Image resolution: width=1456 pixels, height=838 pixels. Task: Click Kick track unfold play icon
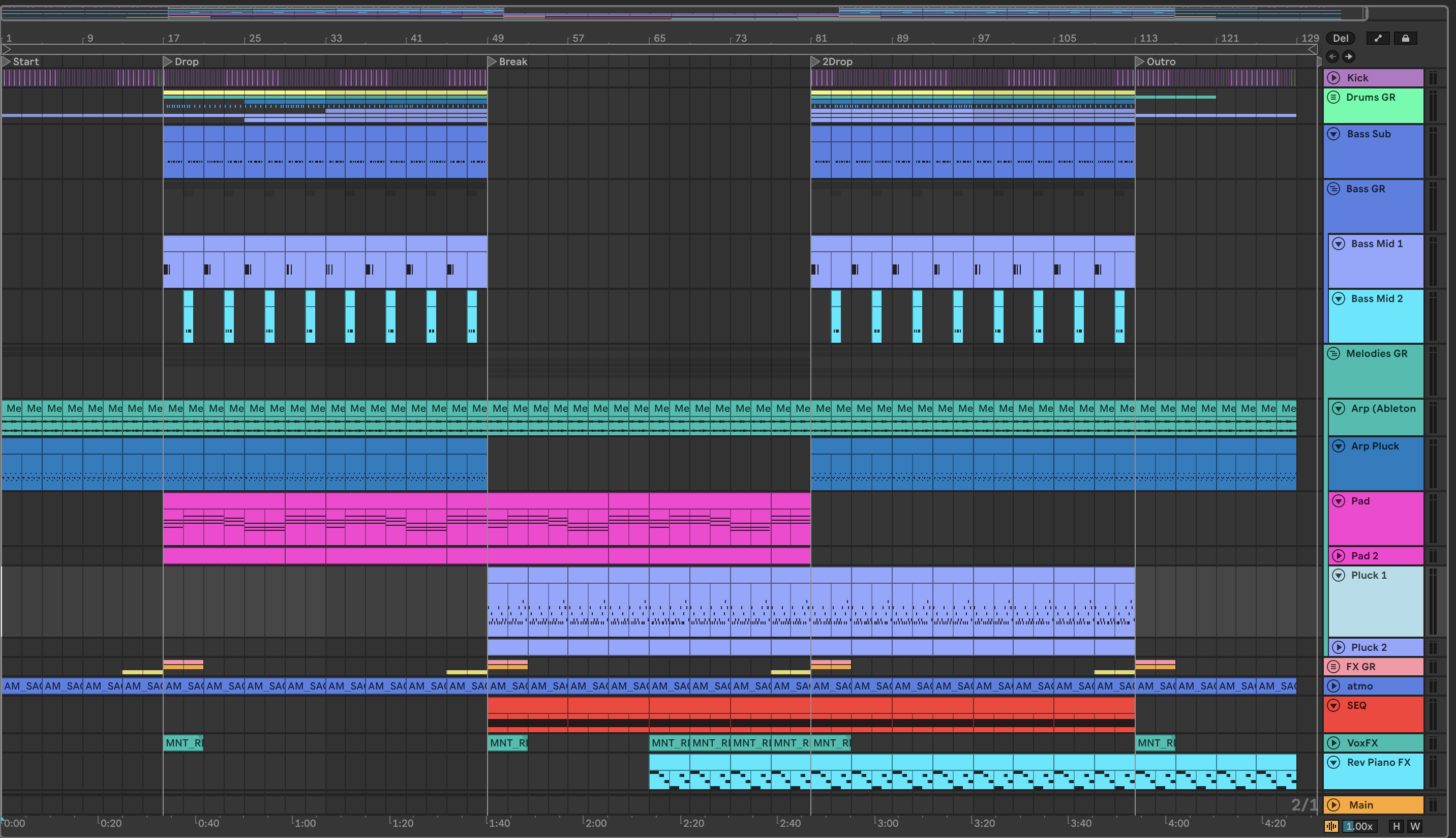coord(1334,78)
